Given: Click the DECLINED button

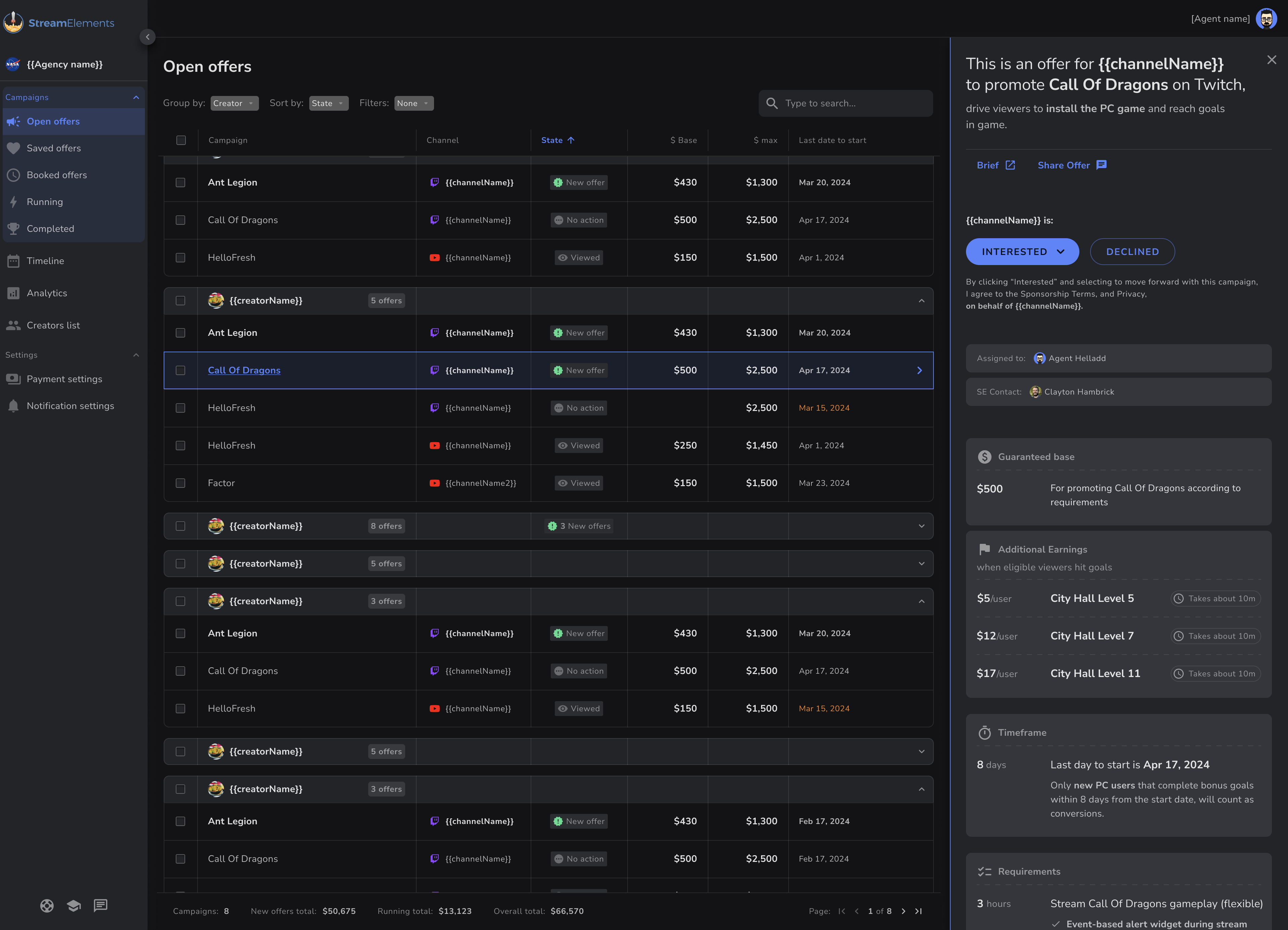Looking at the screenshot, I should pyautogui.click(x=1132, y=251).
